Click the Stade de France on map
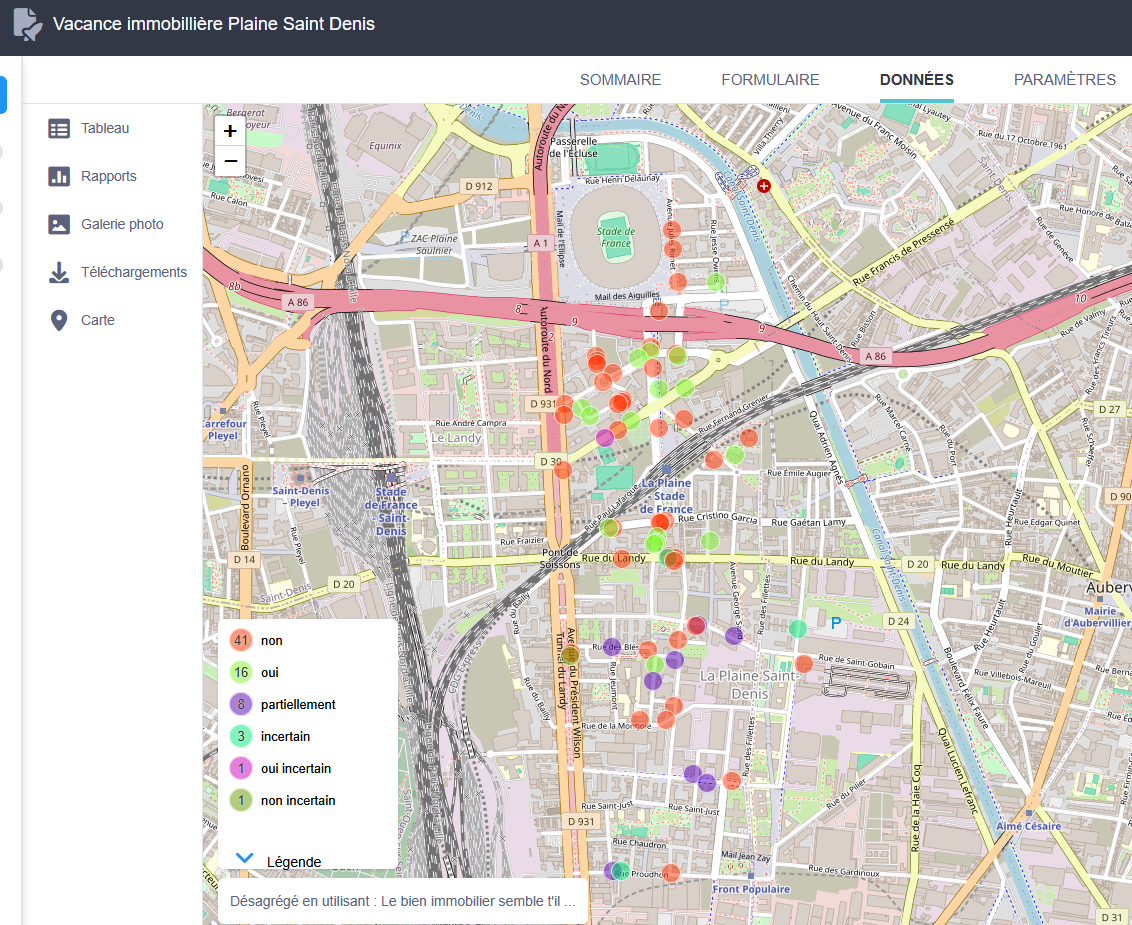Viewport: 1132px width, 925px height. tap(616, 236)
